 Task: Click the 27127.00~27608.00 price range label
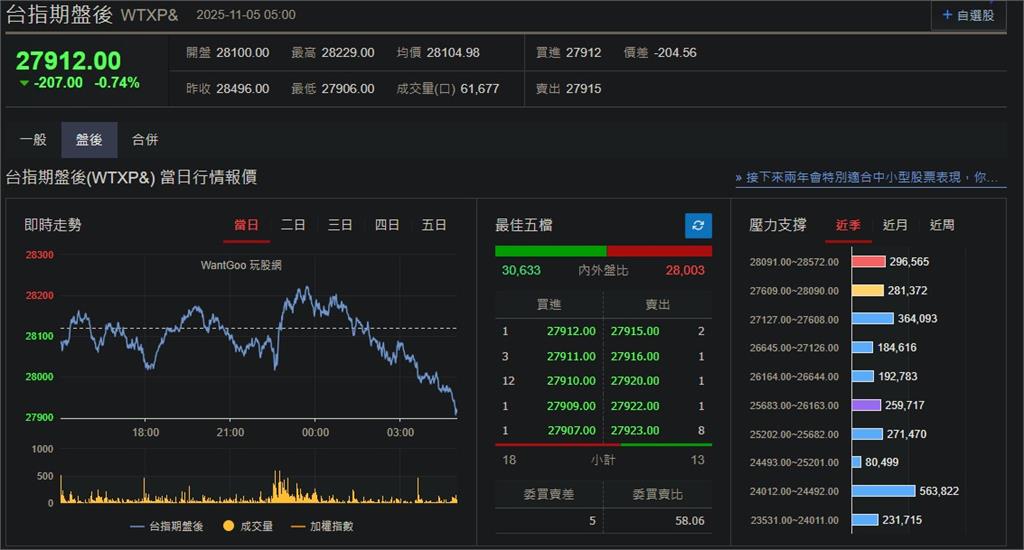[794, 319]
